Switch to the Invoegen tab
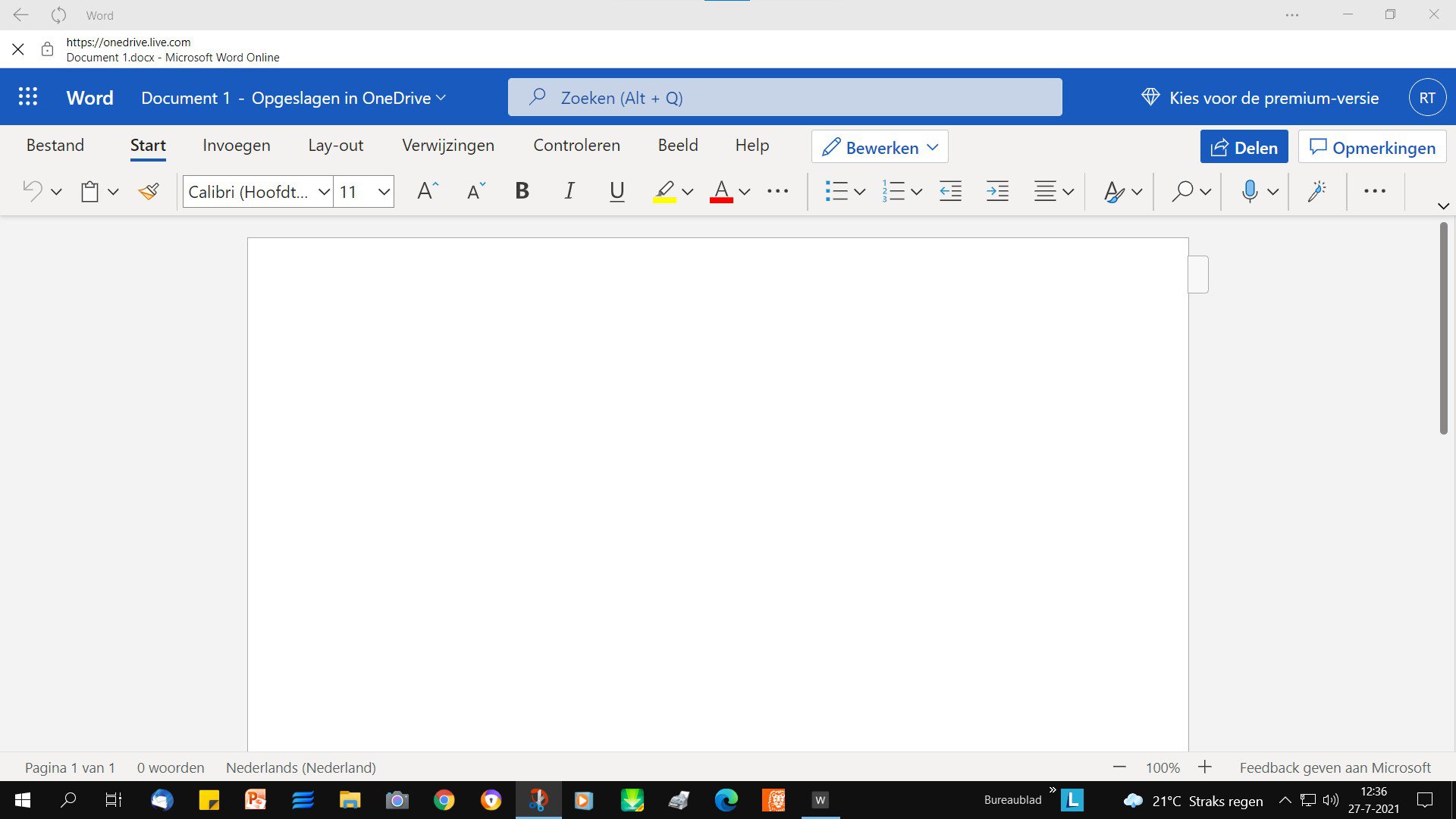This screenshot has height=819, width=1456. (237, 146)
